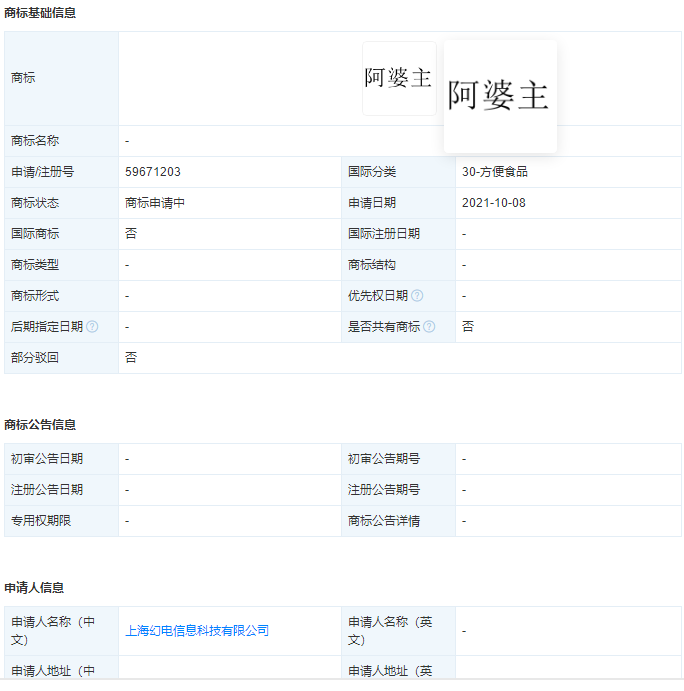Click the 后期指定日期 label text
Image resolution: width=684 pixels, height=691 pixels.
[47, 327]
